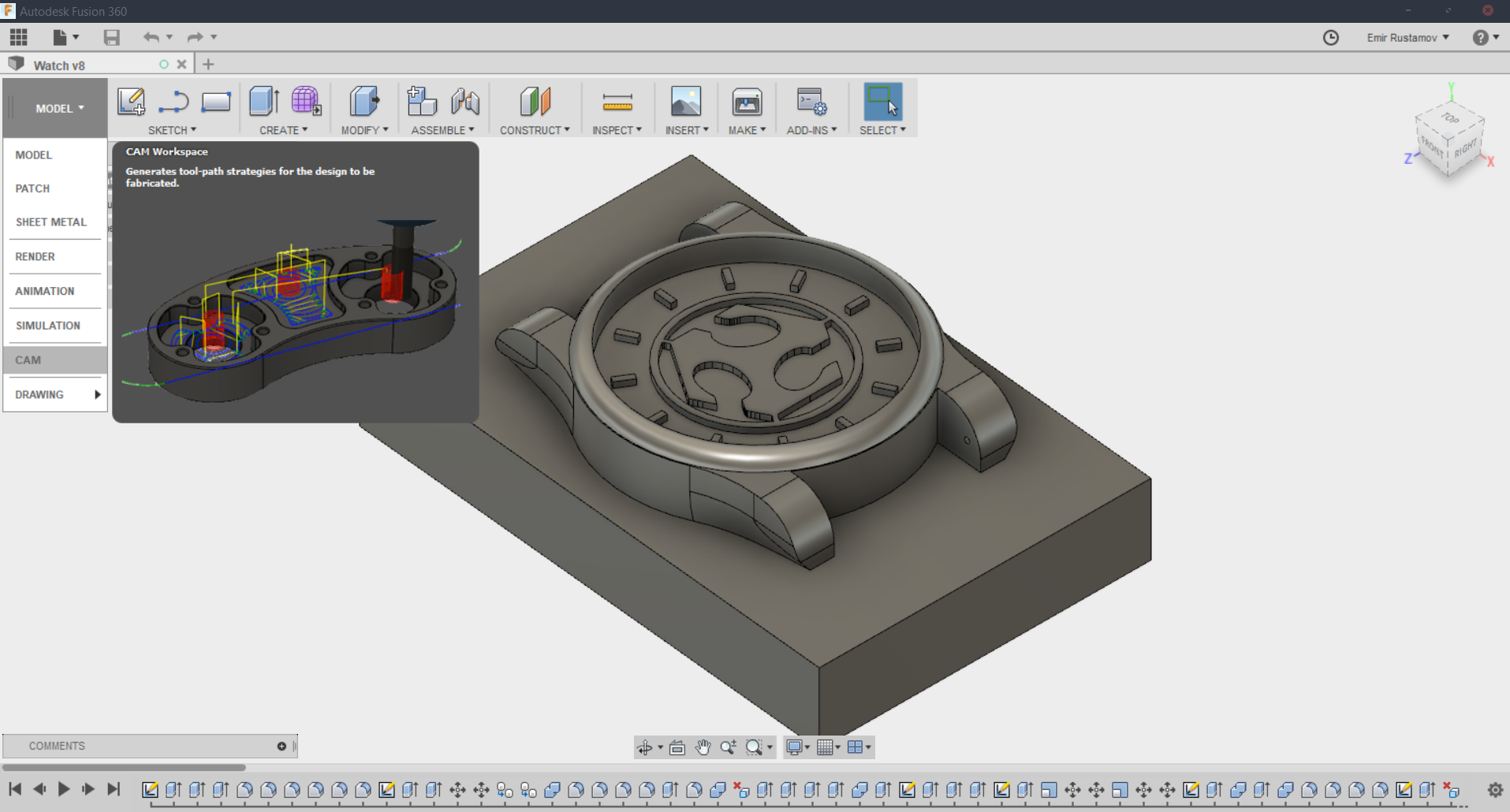Open a new design tab

tap(208, 65)
